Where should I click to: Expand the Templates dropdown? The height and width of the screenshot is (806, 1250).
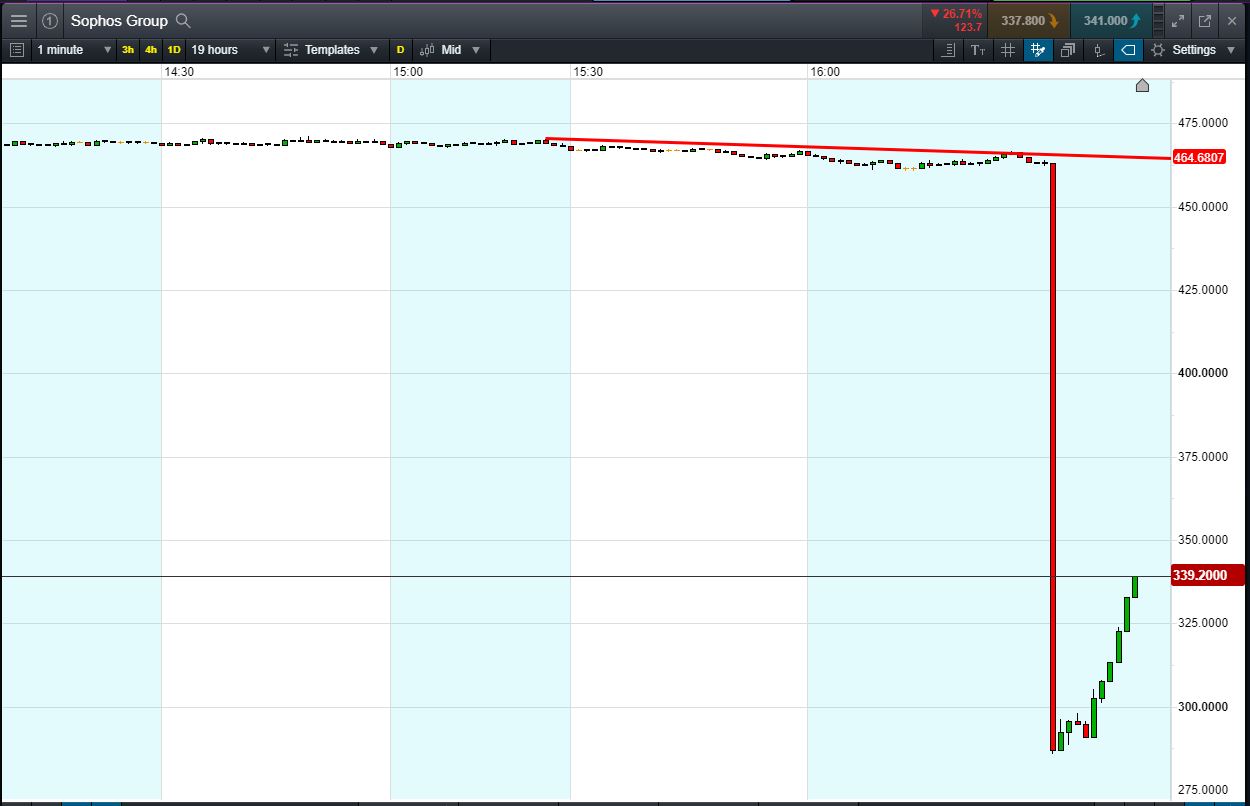331,50
